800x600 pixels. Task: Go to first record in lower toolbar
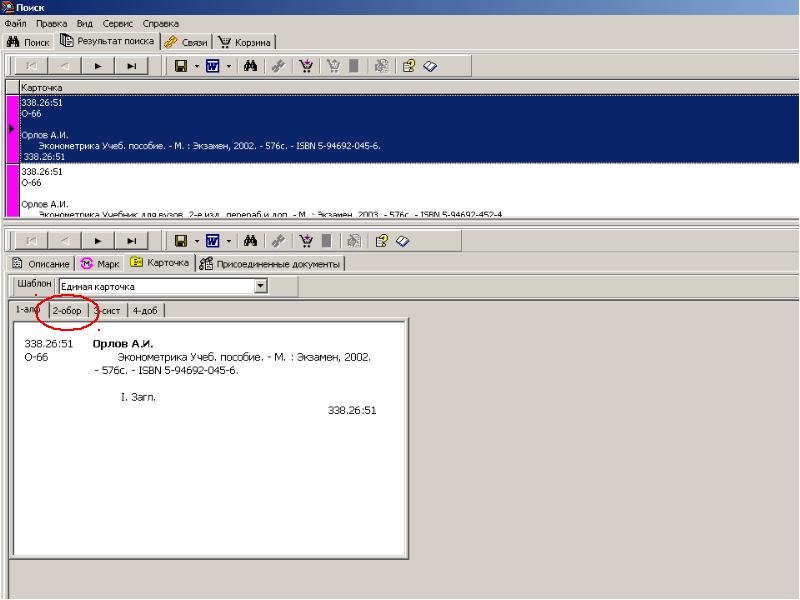point(31,241)
